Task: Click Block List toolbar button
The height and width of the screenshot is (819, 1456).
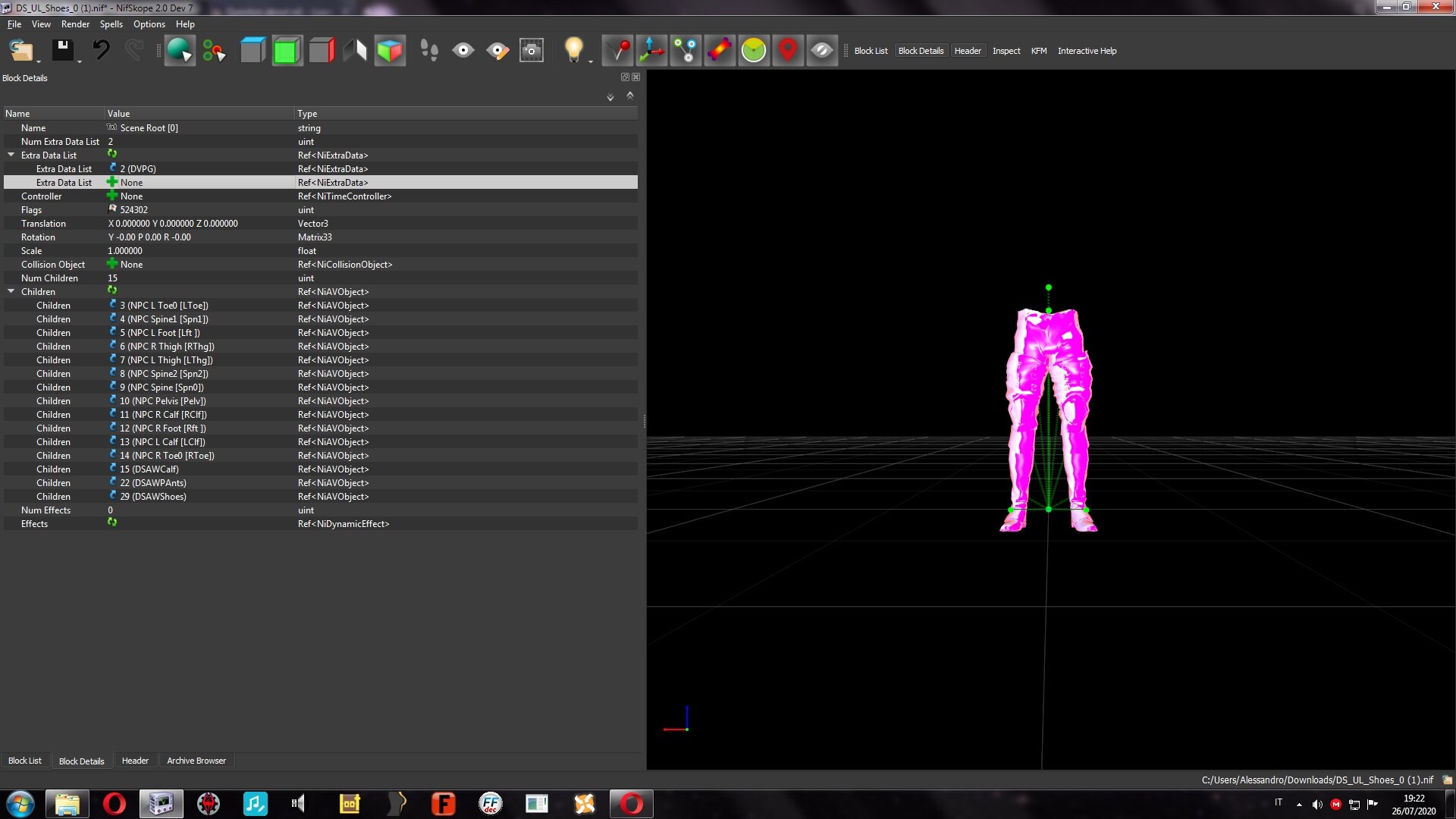Action: [871, 51]
